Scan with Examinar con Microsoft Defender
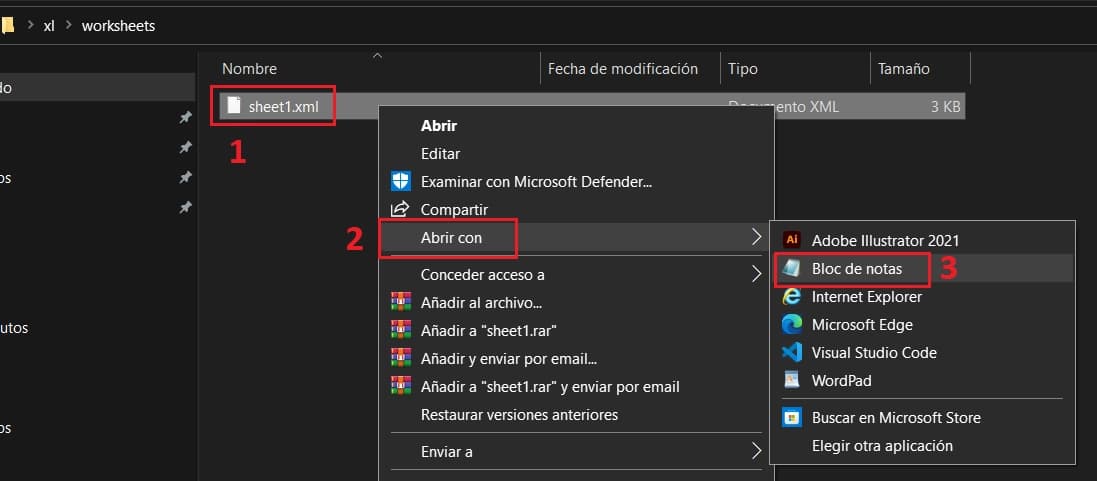 pyautogui.click(x=537, y=182)
